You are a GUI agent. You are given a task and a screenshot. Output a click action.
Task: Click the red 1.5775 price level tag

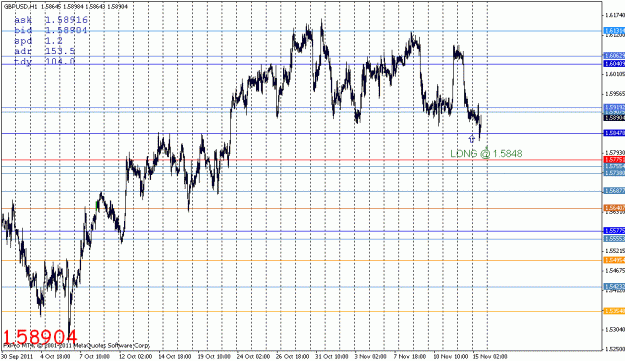[614, 160]
